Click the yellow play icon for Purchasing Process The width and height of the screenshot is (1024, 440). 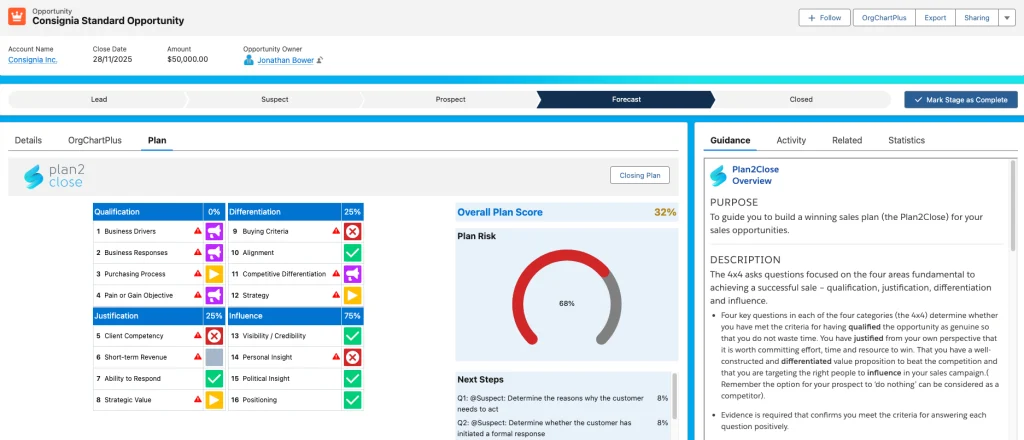214,274
